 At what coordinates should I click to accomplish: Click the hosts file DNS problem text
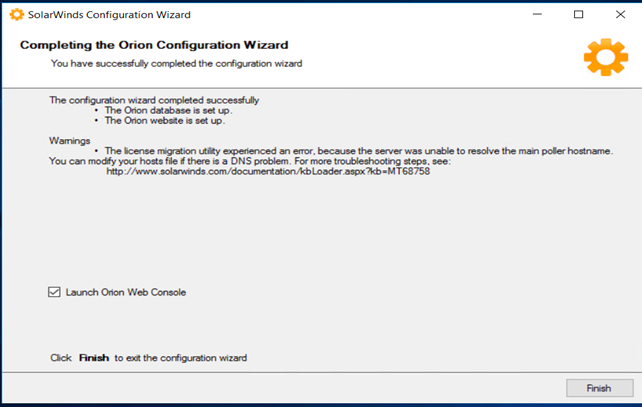(x=250, y=161)
